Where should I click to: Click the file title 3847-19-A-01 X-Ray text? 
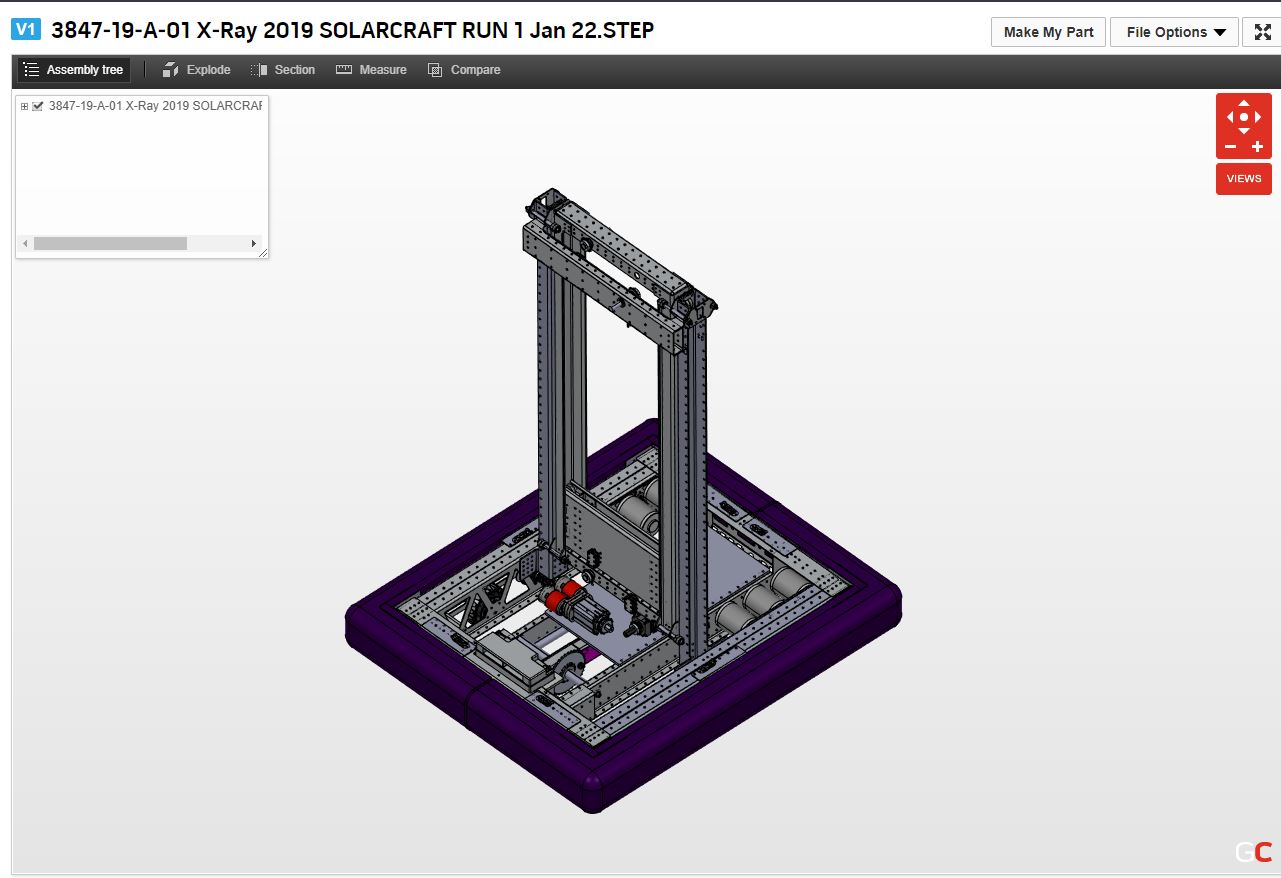point(352,30)
